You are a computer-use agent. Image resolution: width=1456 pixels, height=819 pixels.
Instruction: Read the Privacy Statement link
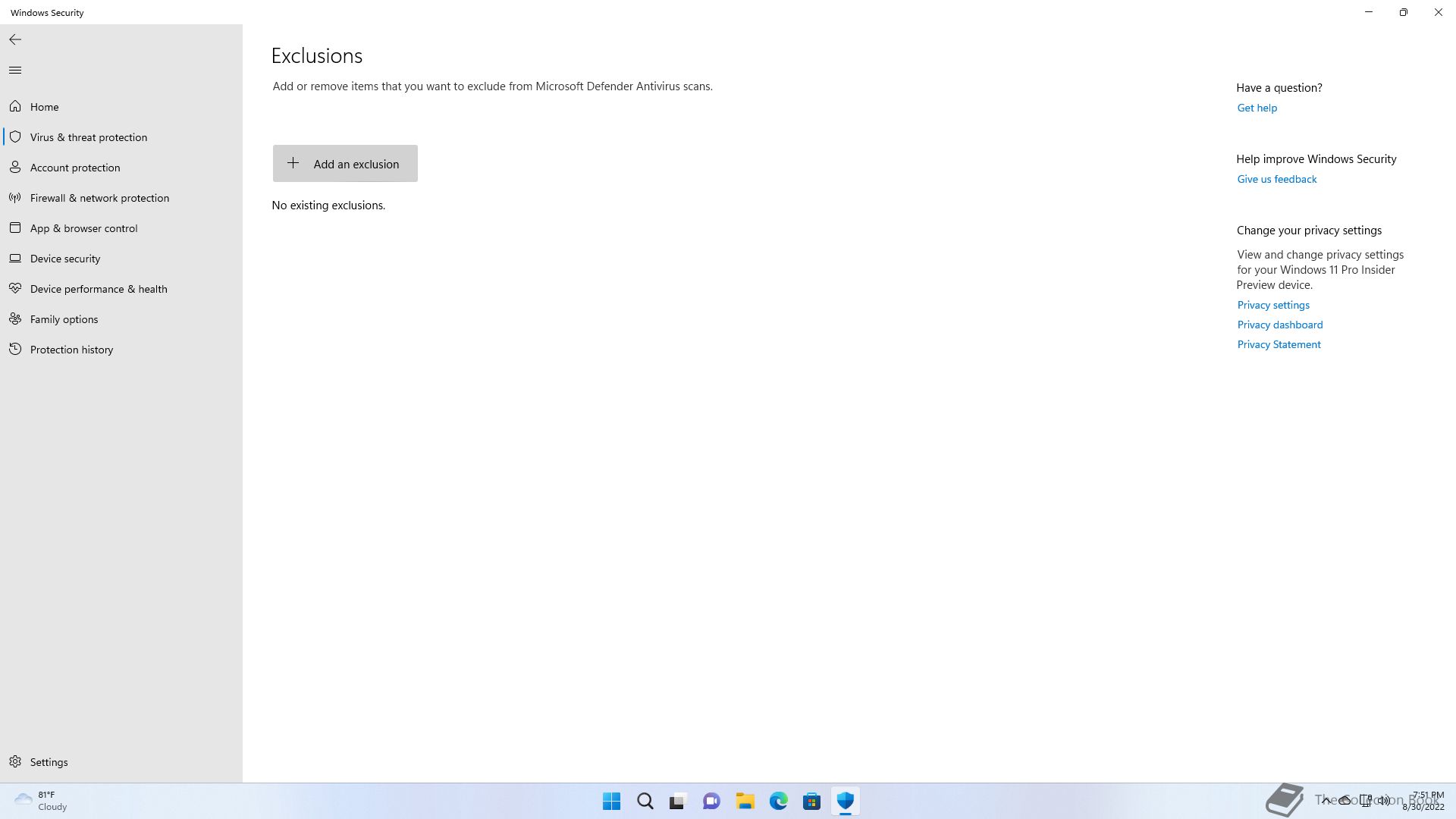tap(1279, 344)
